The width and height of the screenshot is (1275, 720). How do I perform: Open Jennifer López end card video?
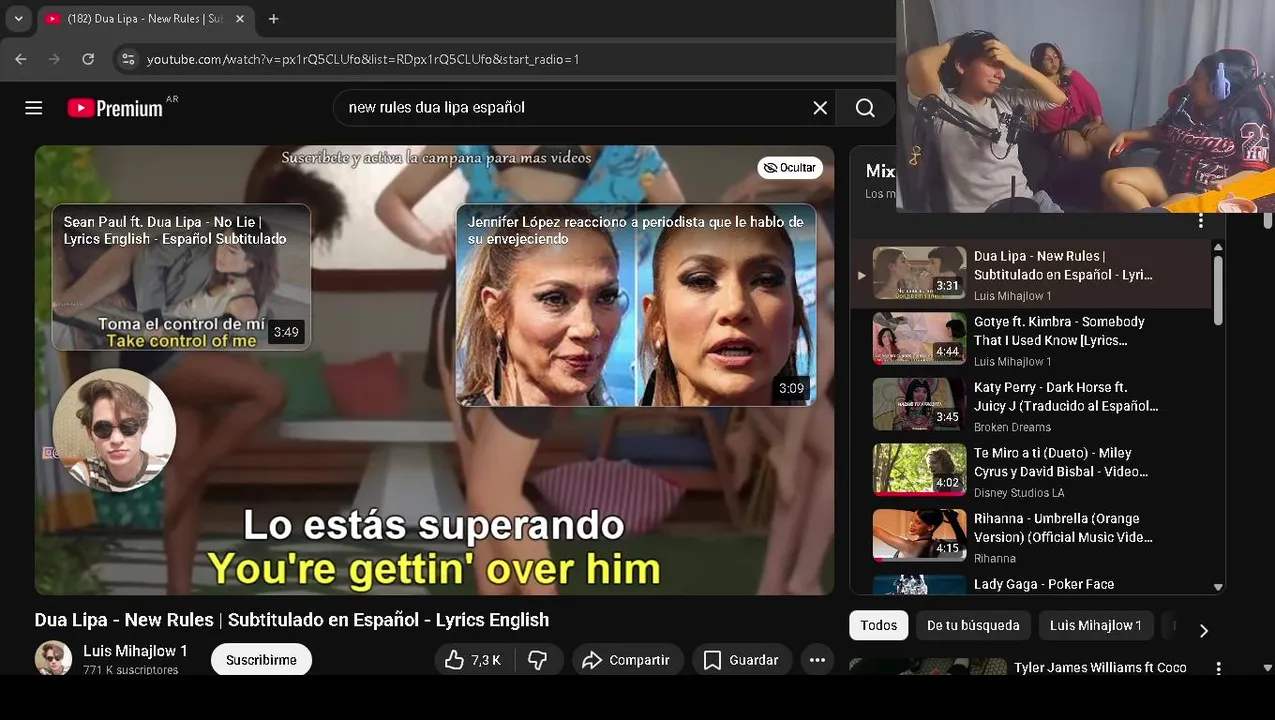coord(636,305)
